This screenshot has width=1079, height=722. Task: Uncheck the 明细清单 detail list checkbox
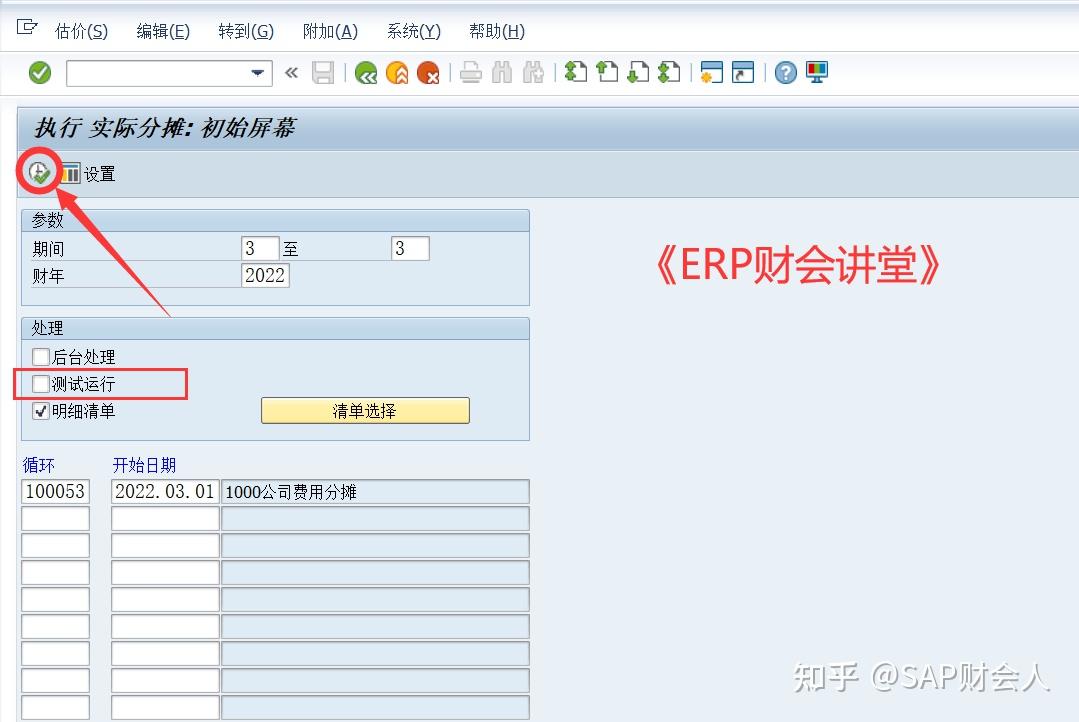click(41, 410)
